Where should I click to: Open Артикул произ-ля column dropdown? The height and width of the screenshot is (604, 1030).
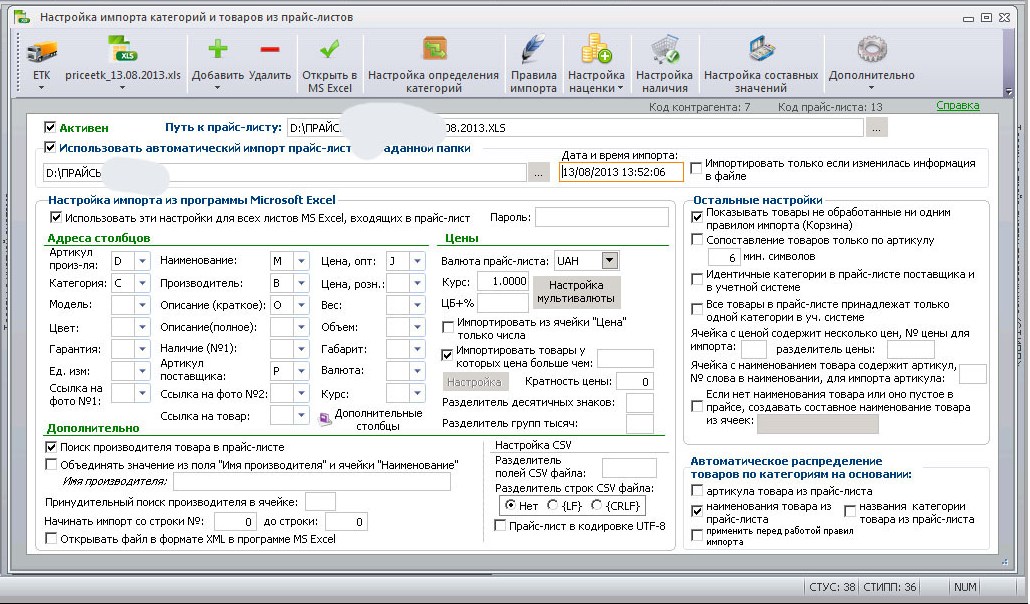pyautogui.click(x=142, y=261)
